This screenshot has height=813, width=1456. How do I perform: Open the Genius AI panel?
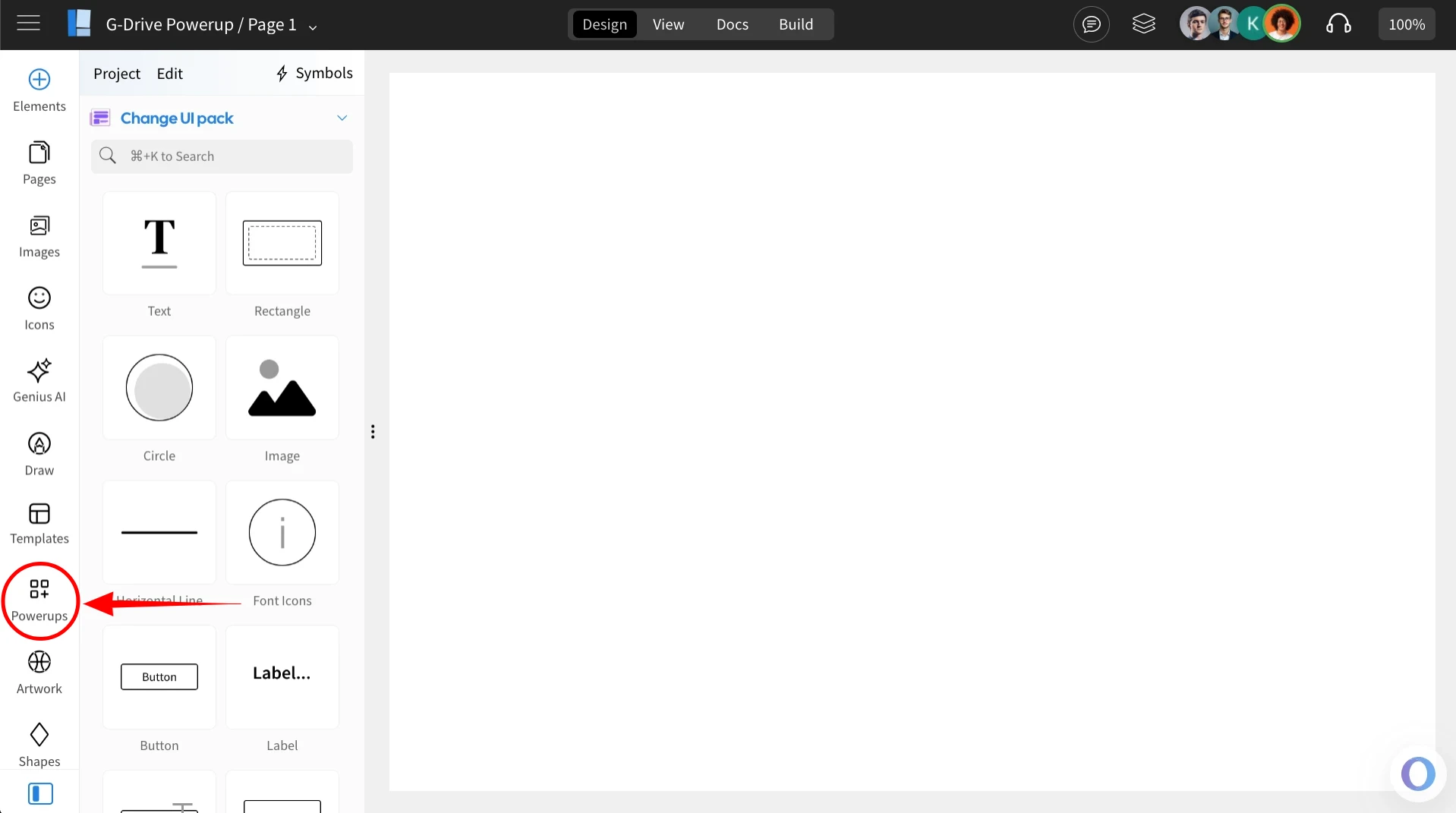(39, 379)
